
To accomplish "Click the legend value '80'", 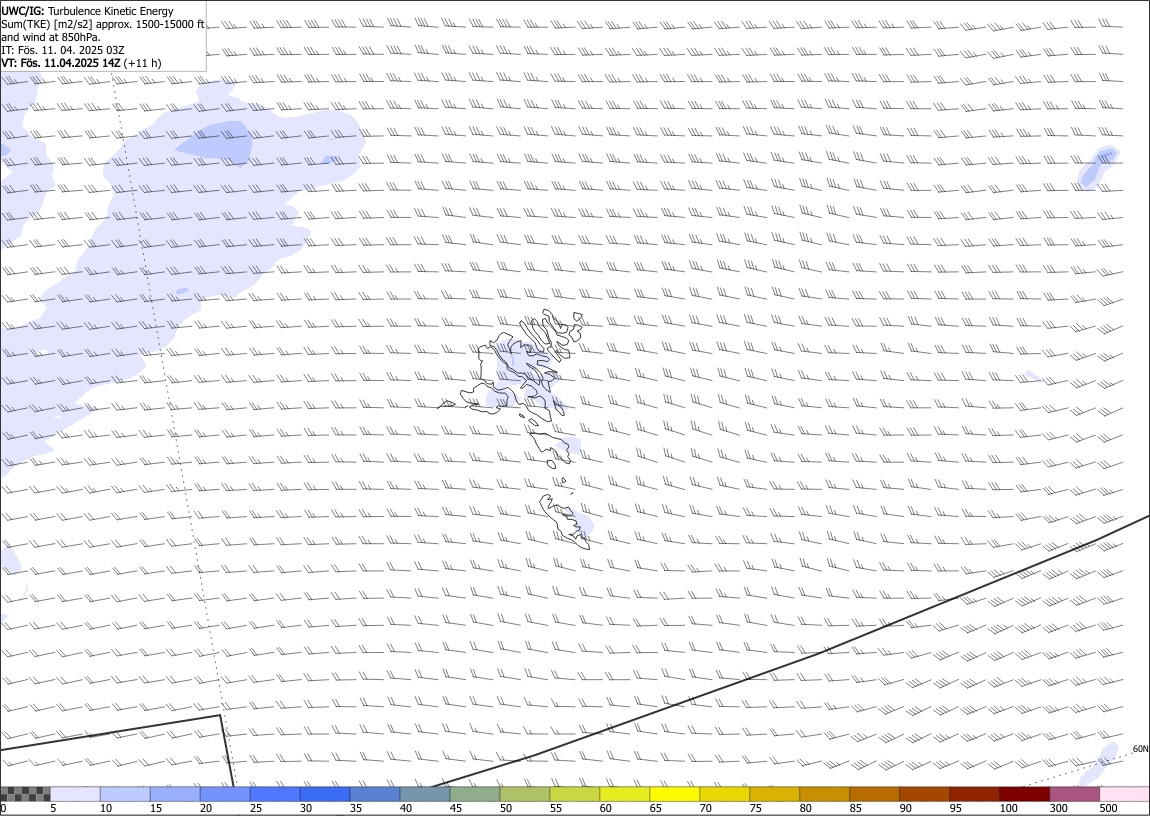I will pos(805,808).
